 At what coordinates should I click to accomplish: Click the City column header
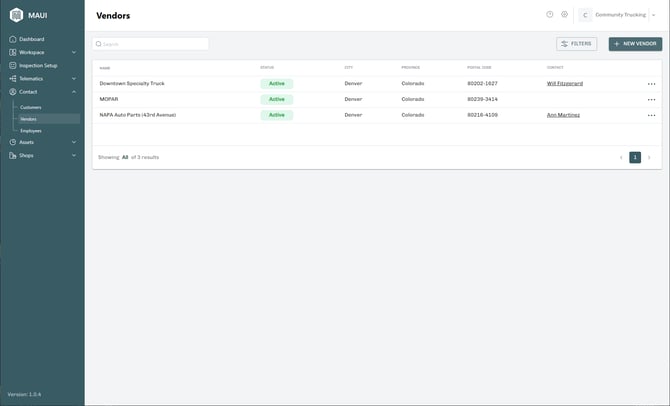tap(349, 68)
